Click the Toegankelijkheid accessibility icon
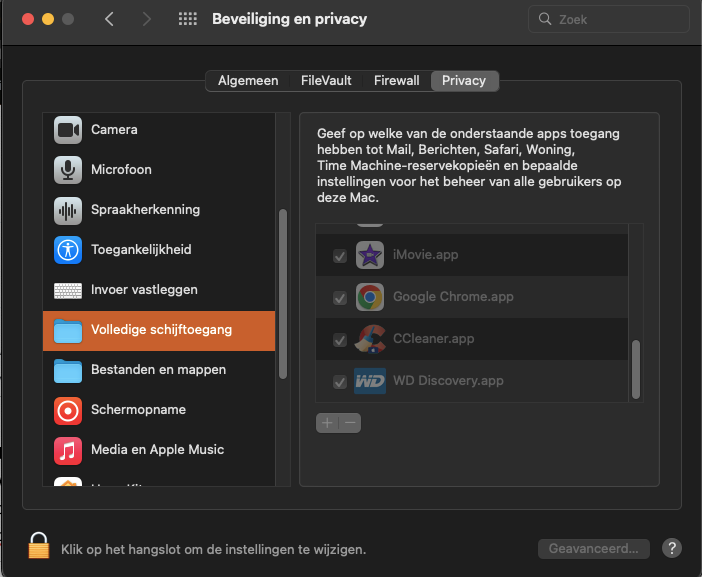702x577 pixels. (68, 250)
